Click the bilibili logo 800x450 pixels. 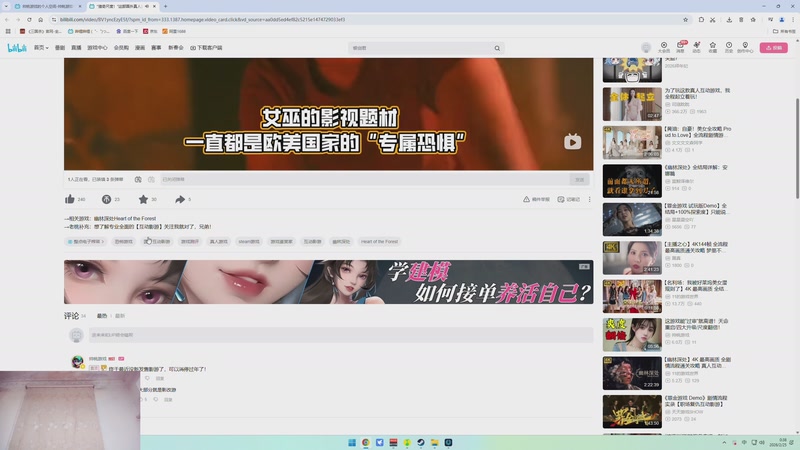click(17, 48)
